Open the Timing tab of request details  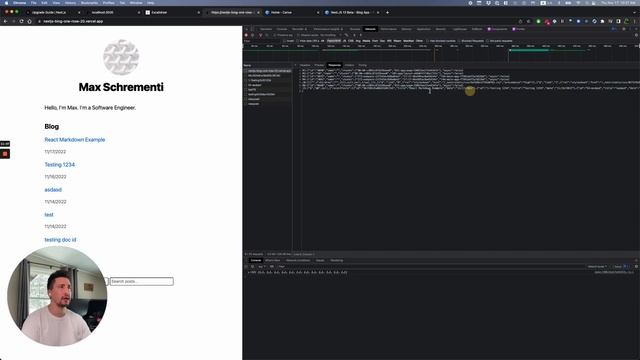(x=362, y=65)
